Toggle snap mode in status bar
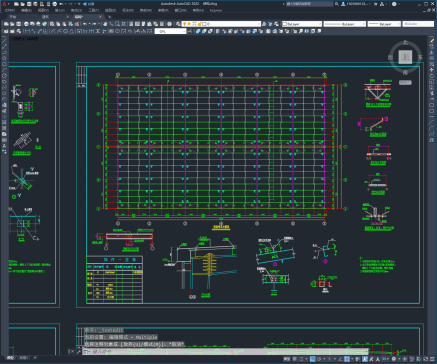 tap(301, 359)
